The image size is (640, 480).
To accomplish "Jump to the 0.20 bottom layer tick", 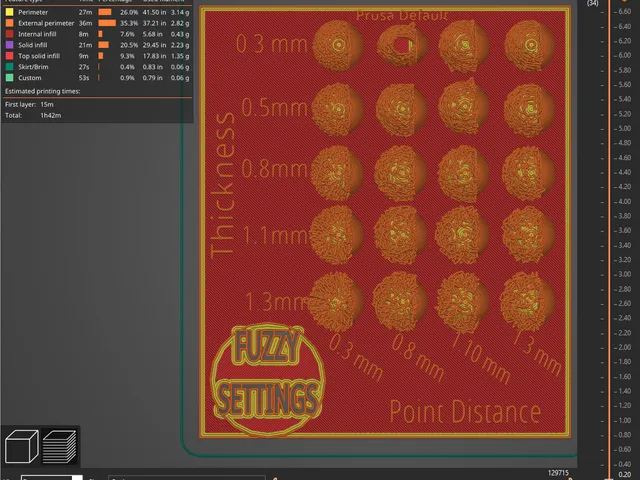I will pos(624,475).
